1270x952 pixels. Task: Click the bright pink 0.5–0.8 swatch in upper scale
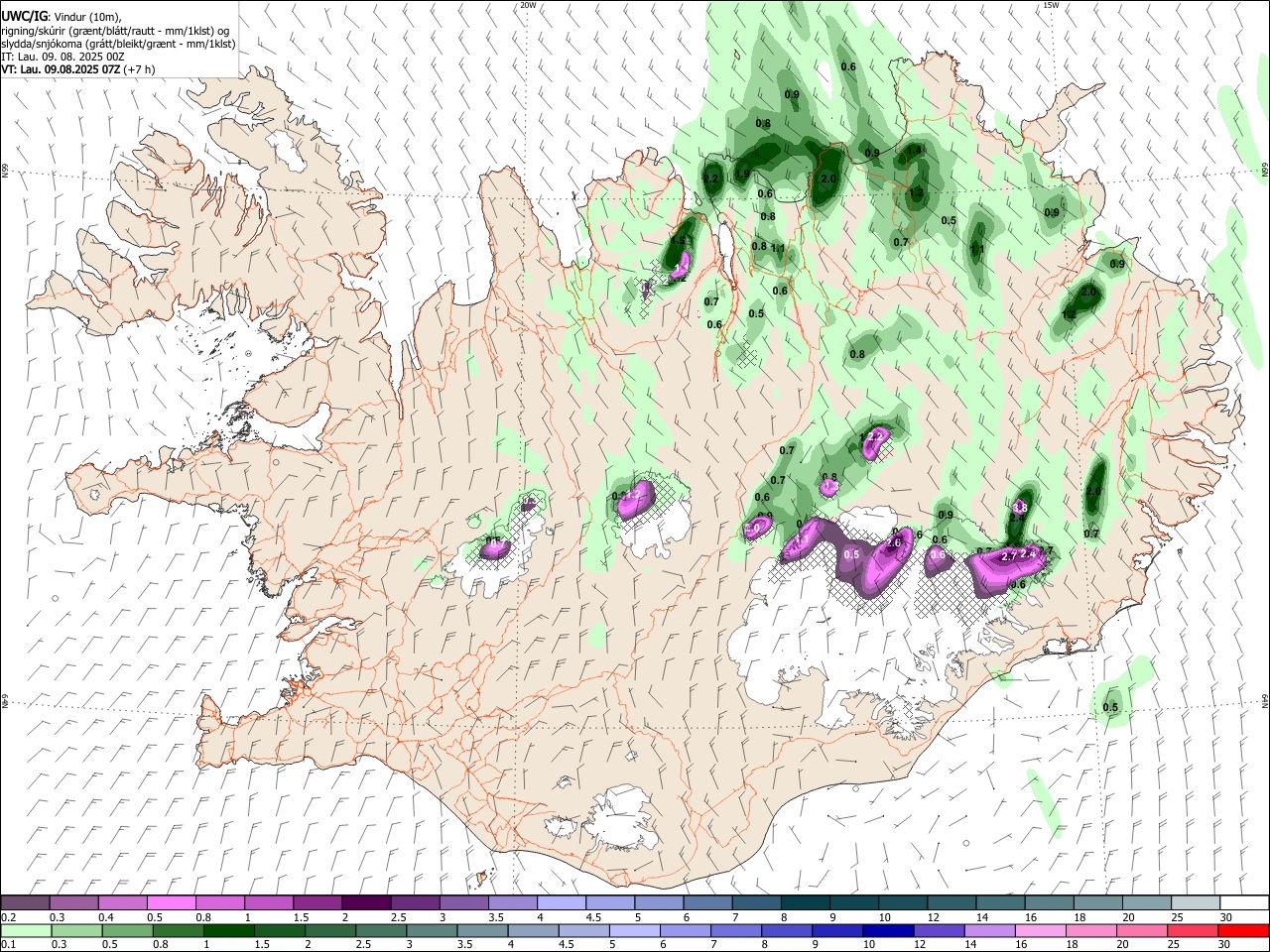click(x=171, y=902)
